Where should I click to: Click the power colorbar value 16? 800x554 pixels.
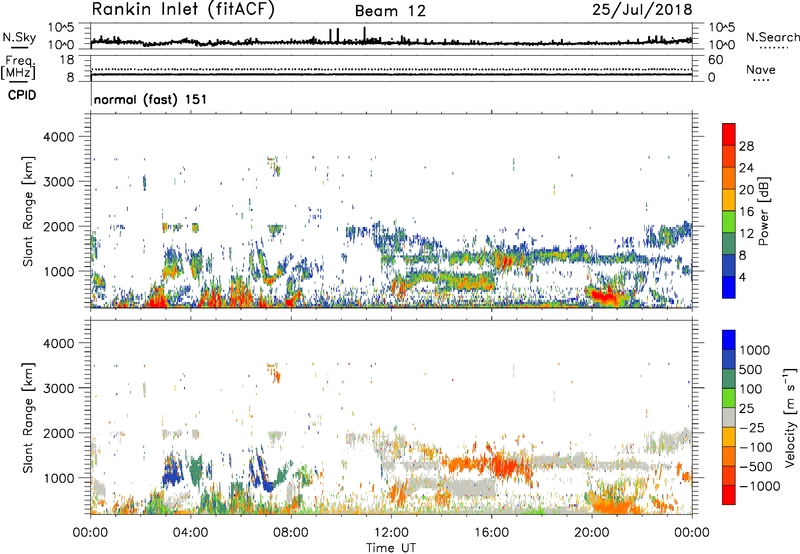click(746, 212)
